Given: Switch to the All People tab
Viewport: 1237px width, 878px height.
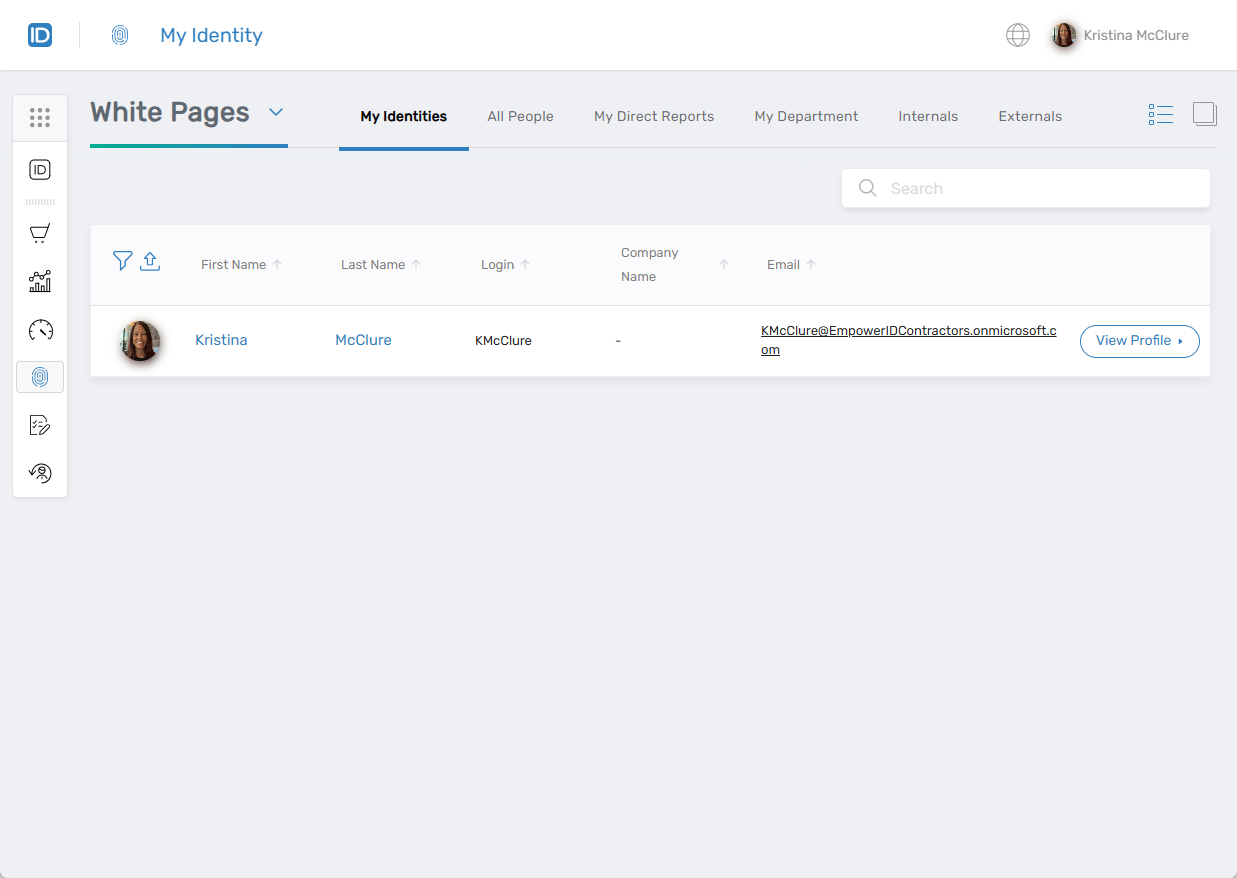Looking at the screenshot, I should (520, 116).
